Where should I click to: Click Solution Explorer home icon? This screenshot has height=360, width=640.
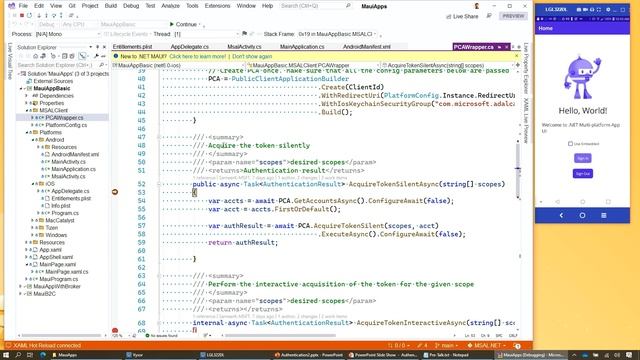click(35, 56)
